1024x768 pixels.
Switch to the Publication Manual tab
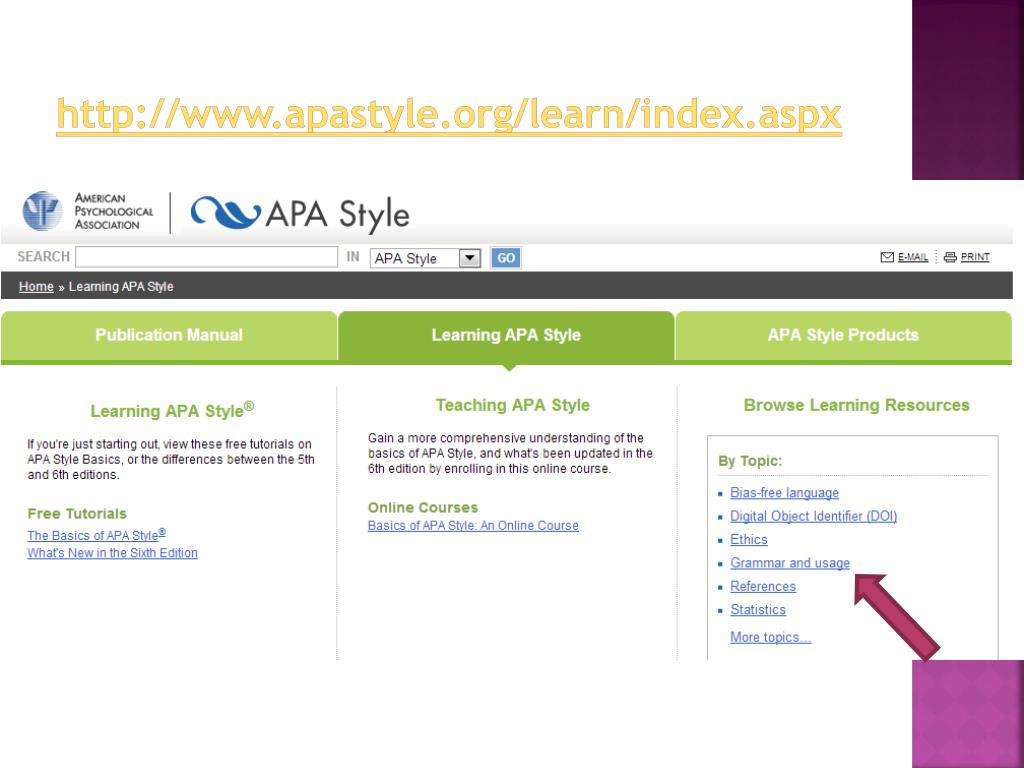coord(169,336)
